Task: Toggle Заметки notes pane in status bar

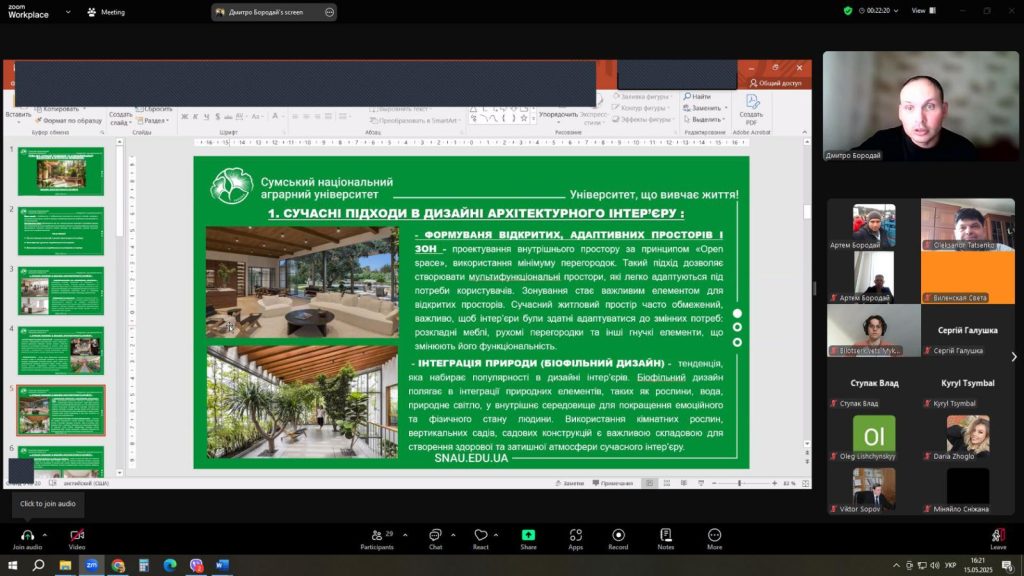Action: (569, 483)
